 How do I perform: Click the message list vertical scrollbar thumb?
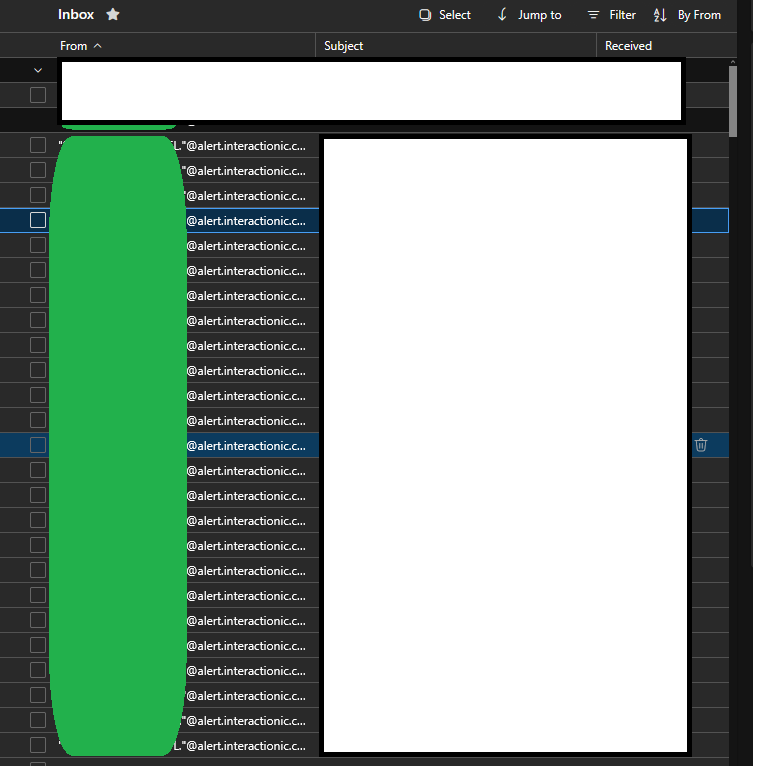(733, 101)
